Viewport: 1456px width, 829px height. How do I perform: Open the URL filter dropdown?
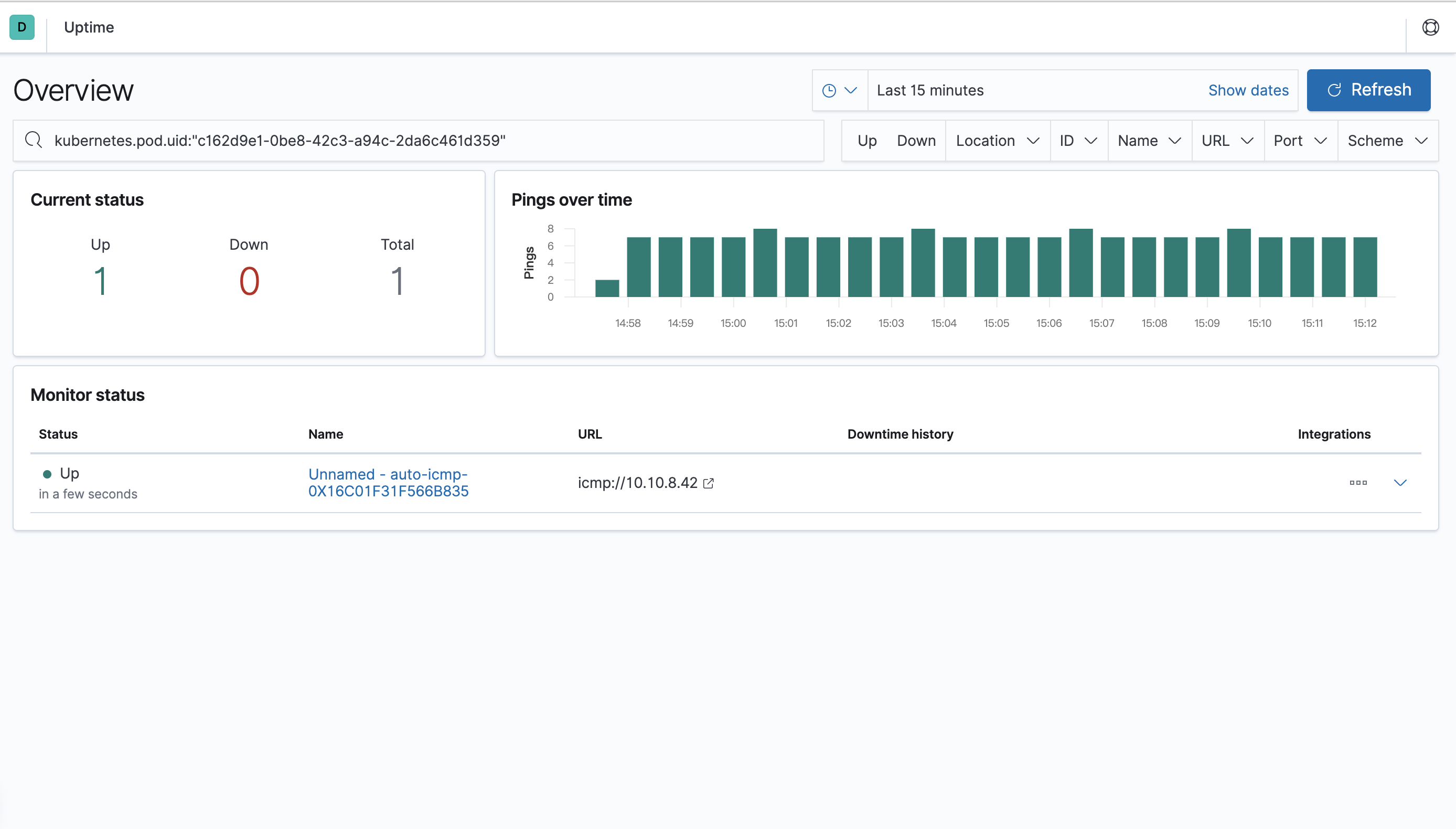pos(1227,141)
